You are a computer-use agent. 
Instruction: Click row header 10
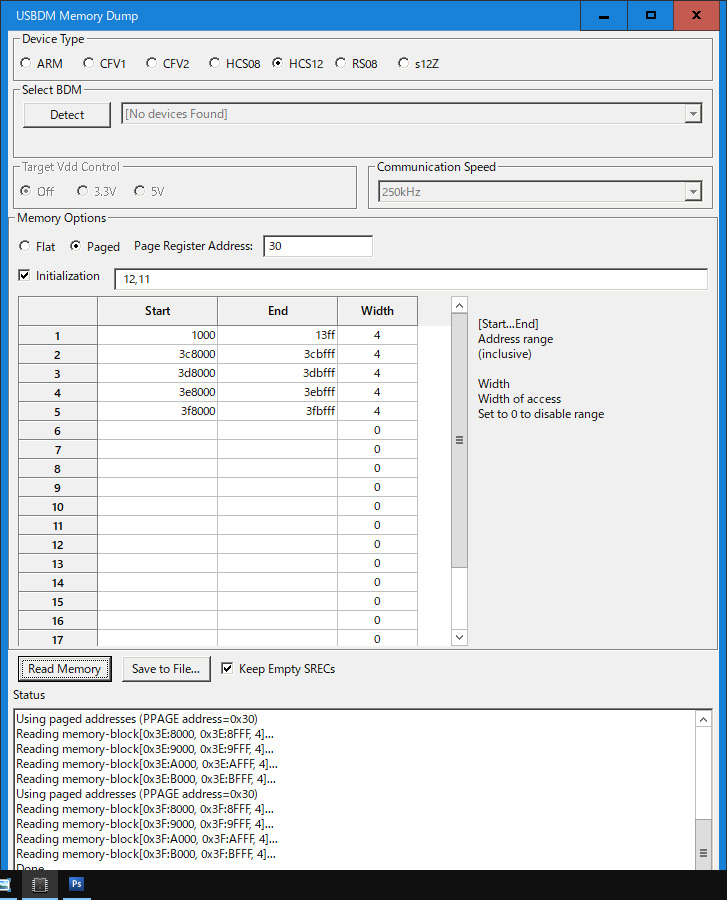[x=57, y=507]
